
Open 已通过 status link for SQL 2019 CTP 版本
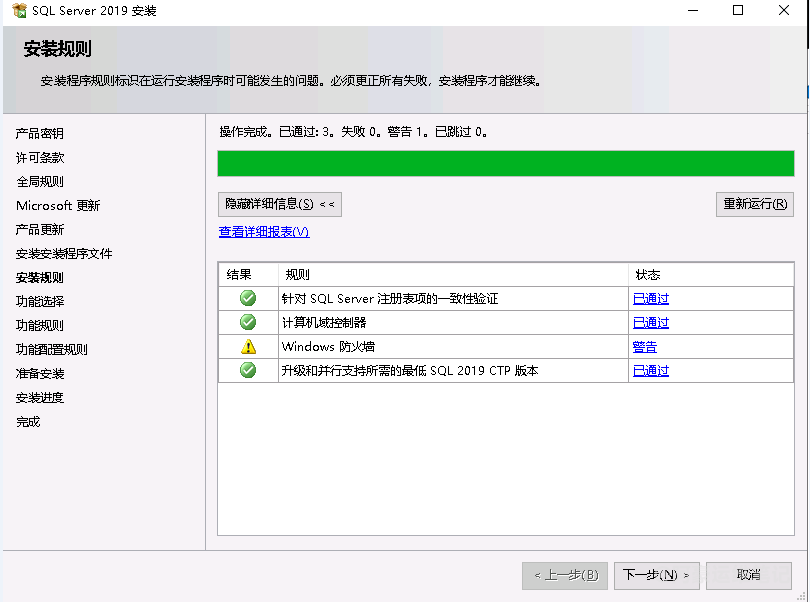coord(651,371)
